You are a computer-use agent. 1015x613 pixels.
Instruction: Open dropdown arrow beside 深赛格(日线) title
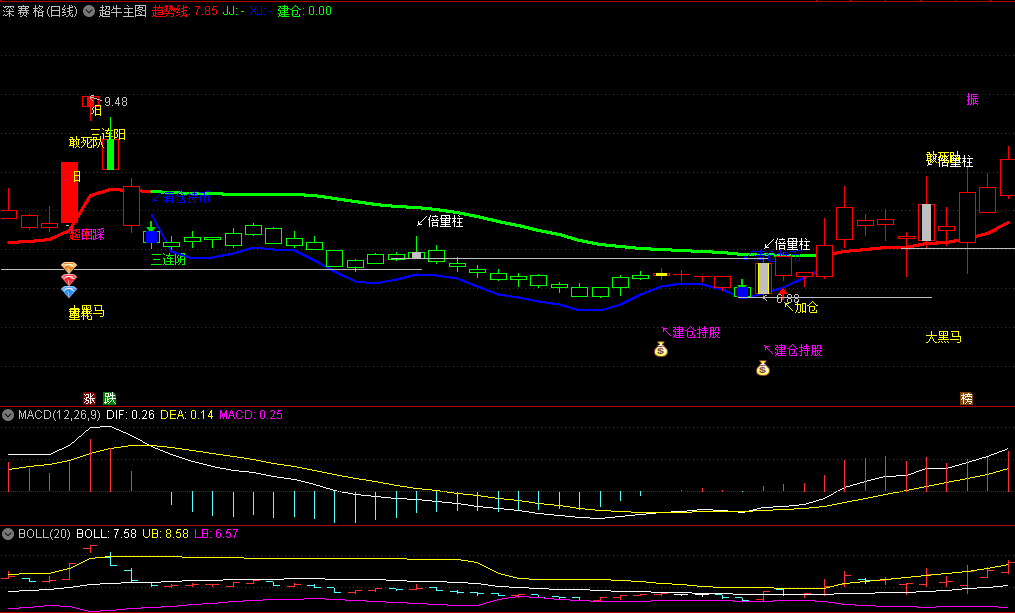pos(89,11)
